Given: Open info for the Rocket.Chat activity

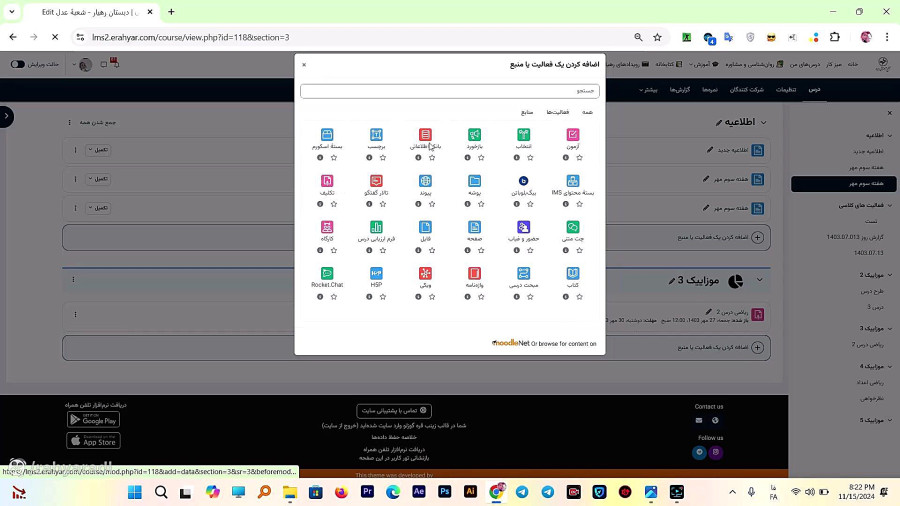Looking at the screenshot, I should pyautogui.click(x=320, y=297).
